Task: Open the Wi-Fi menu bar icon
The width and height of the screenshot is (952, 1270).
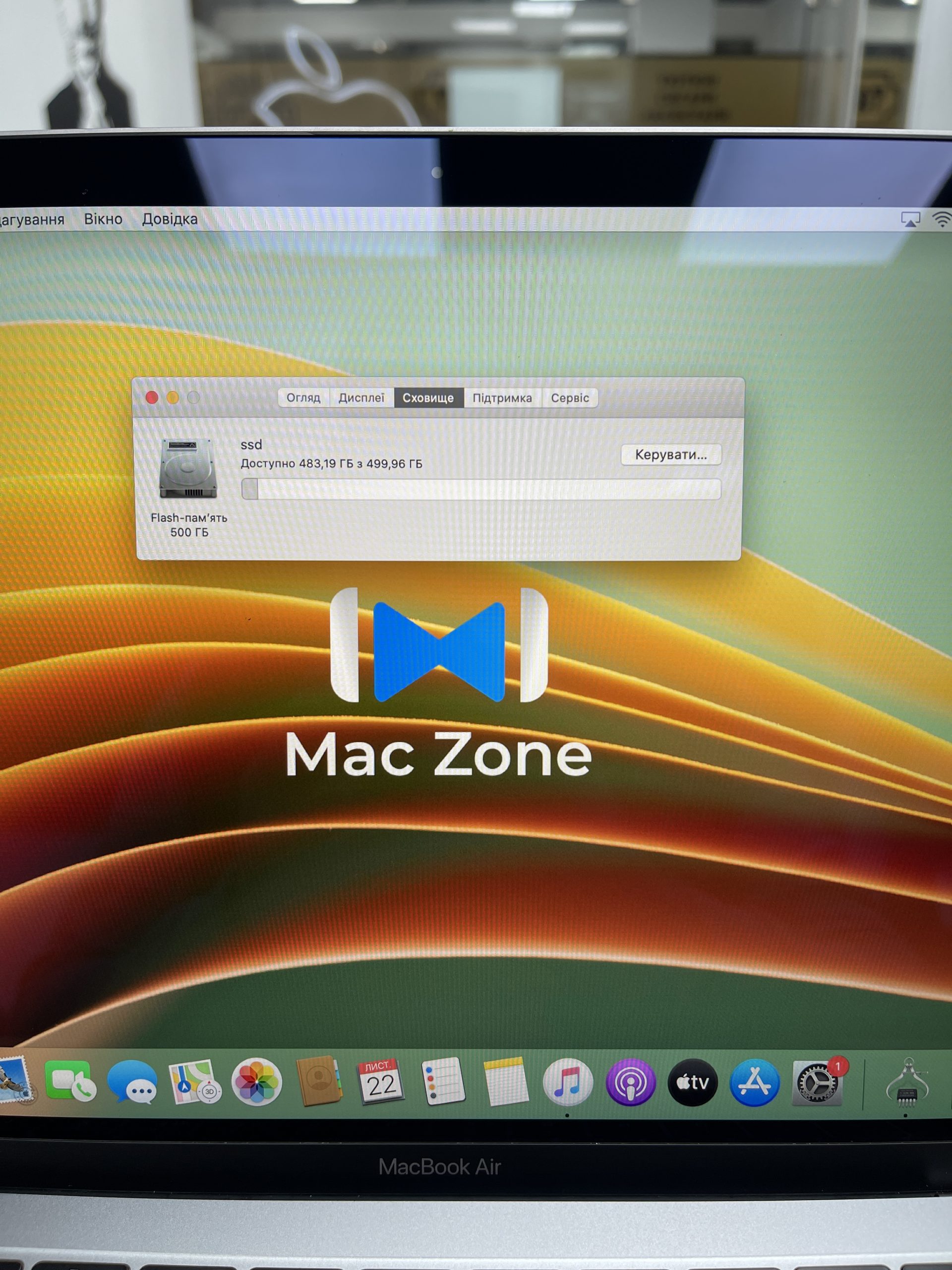Action: [942, 219]
